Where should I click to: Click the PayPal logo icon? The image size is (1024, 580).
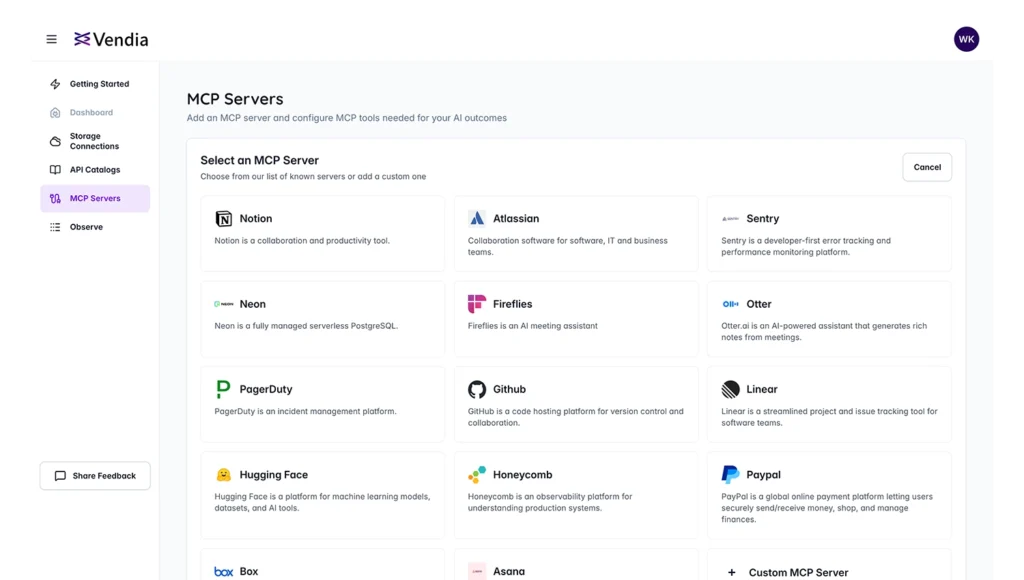coord(731,474)
